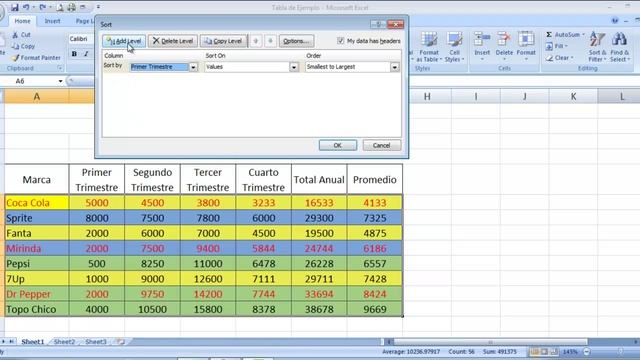Viewport: 640px width, 360px height.
Task: Open Sort & Filter menu
Action: point(597,47)
